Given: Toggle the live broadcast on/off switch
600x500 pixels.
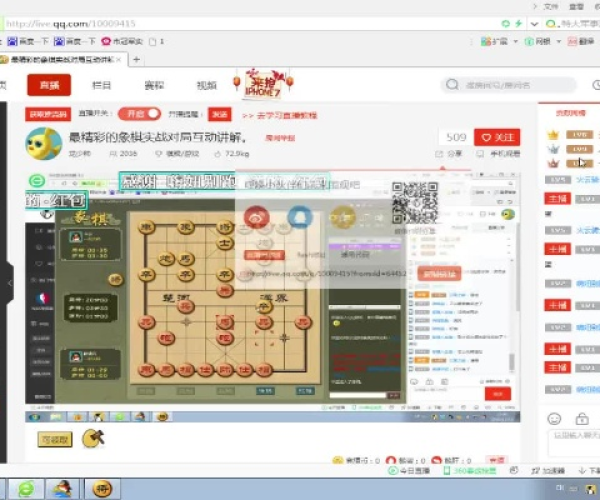Looking at the screenshot, I should [x=139, y=114].
